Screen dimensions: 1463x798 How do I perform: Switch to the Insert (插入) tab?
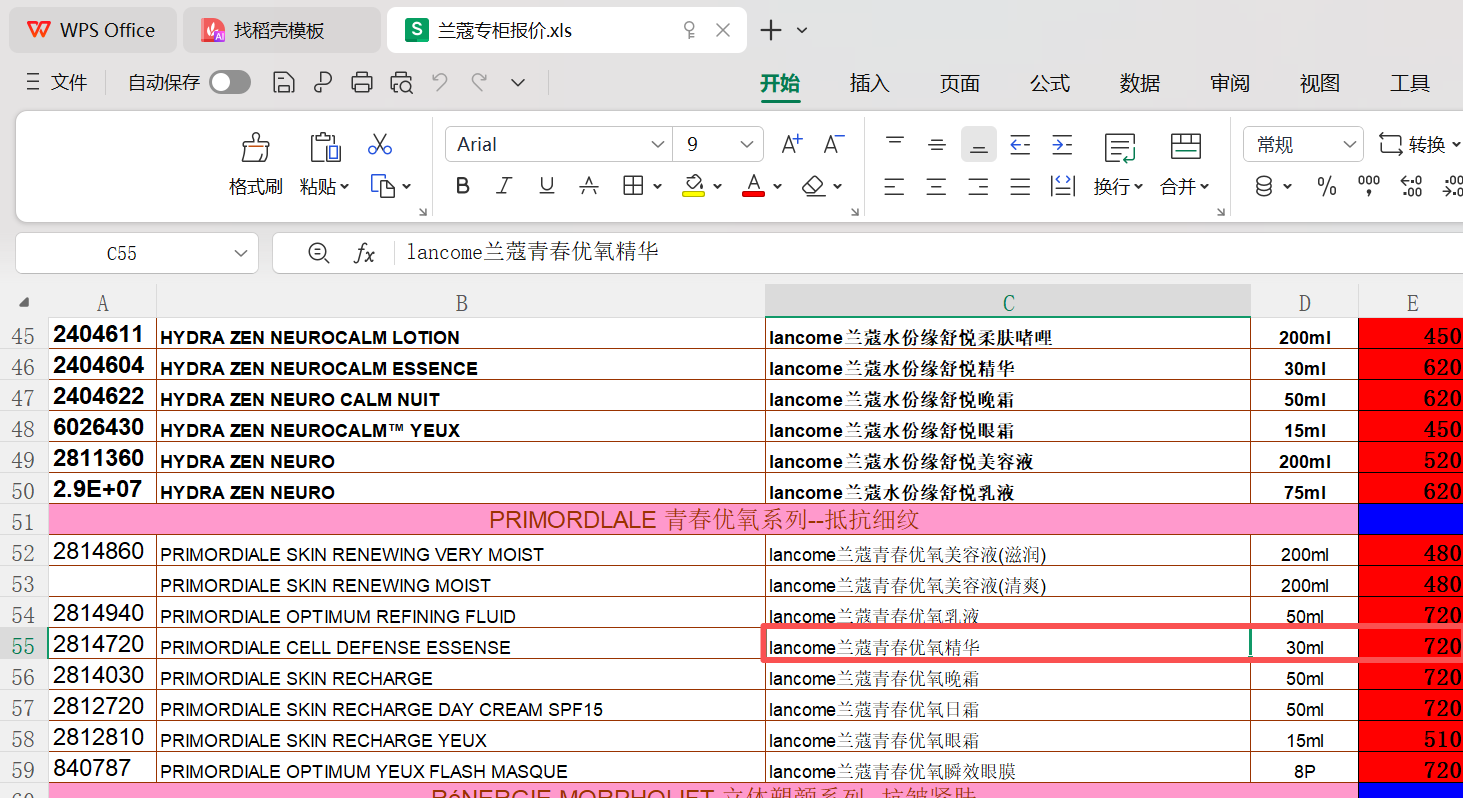[x=869, y=84]
